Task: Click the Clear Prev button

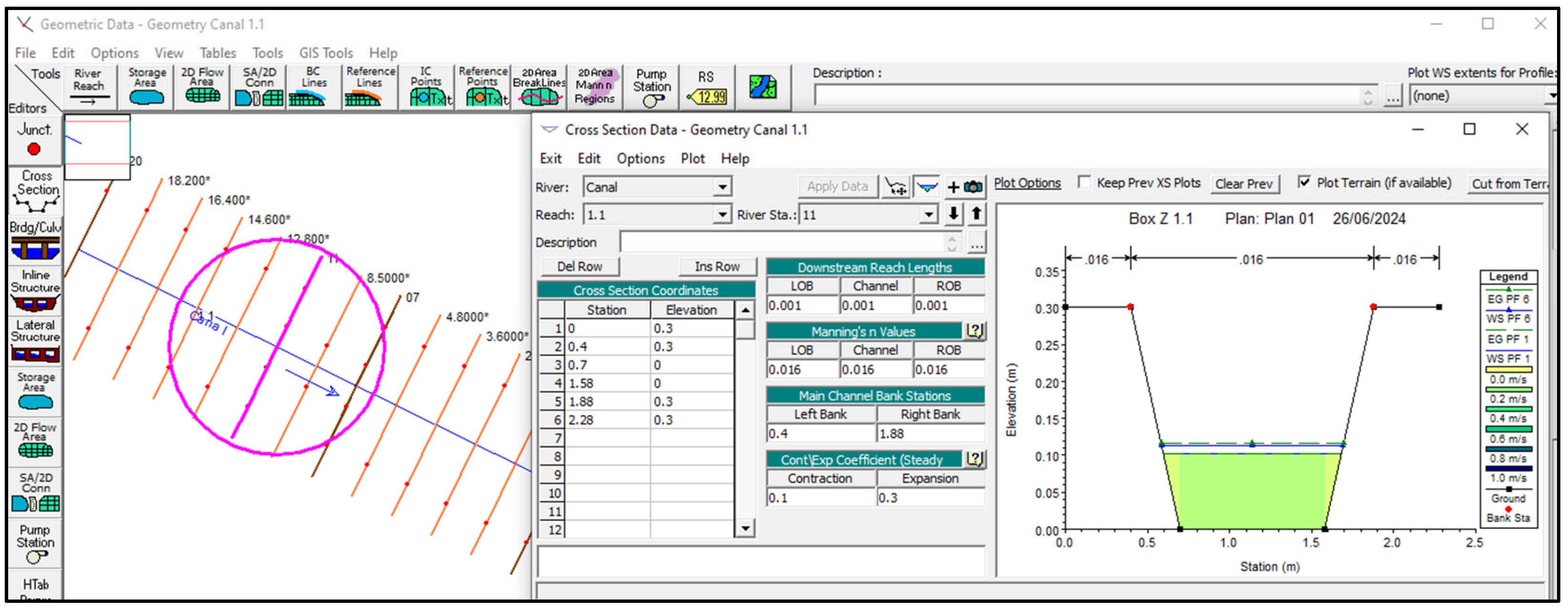Action: [1244, 183]
